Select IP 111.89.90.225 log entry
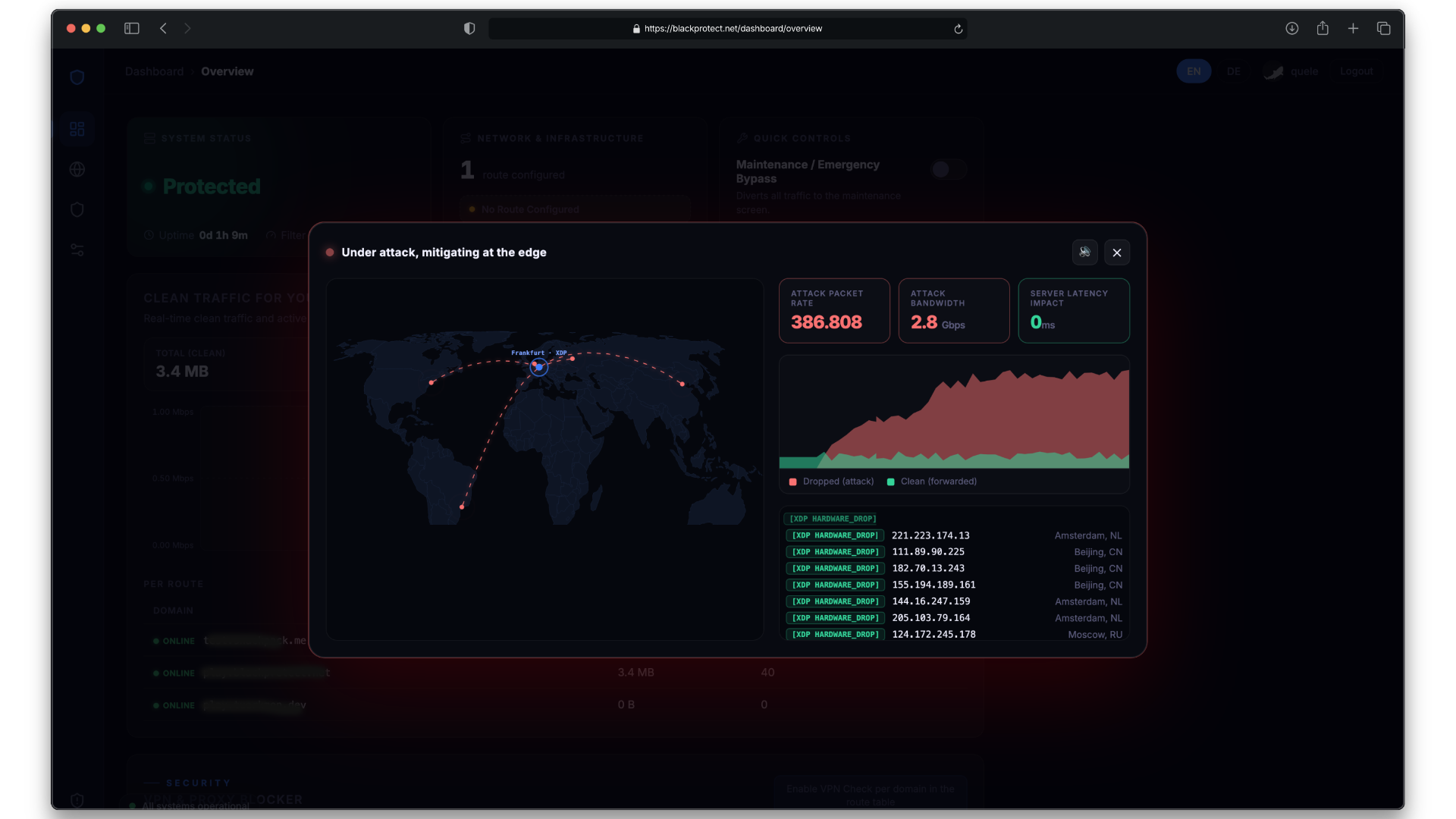The image size is (1456, 819). click(x=954, y=552)
